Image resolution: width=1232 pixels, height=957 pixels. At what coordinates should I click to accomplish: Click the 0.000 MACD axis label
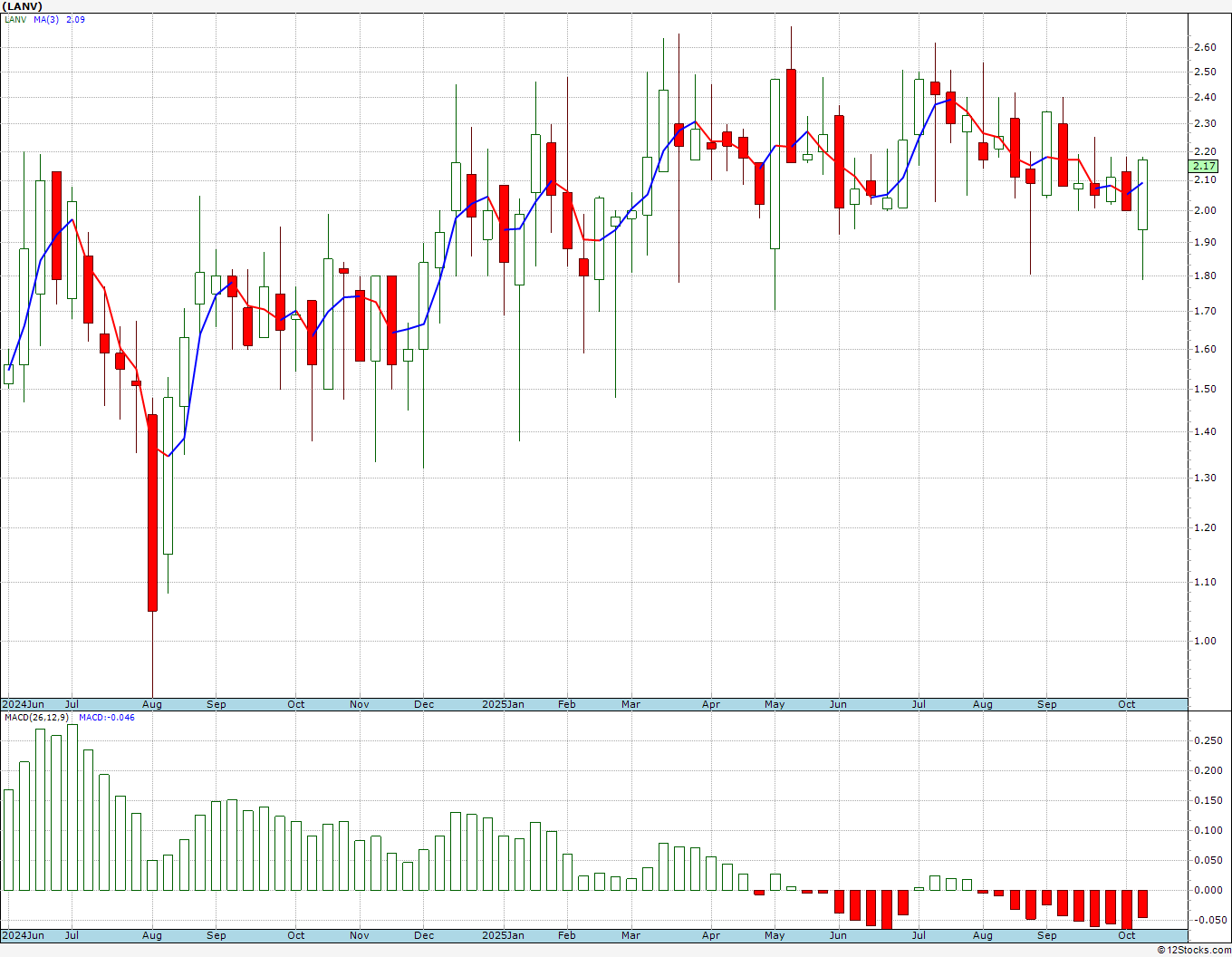1208,890
